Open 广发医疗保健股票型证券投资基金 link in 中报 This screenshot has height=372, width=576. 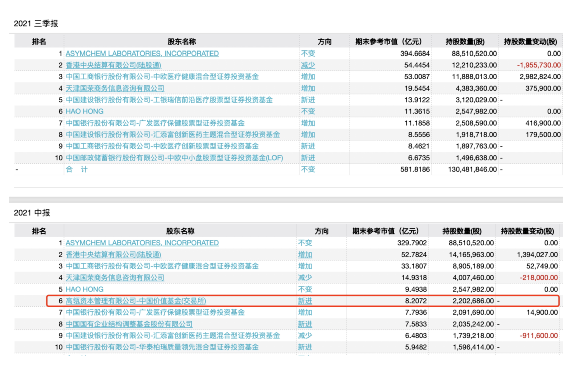155,313
